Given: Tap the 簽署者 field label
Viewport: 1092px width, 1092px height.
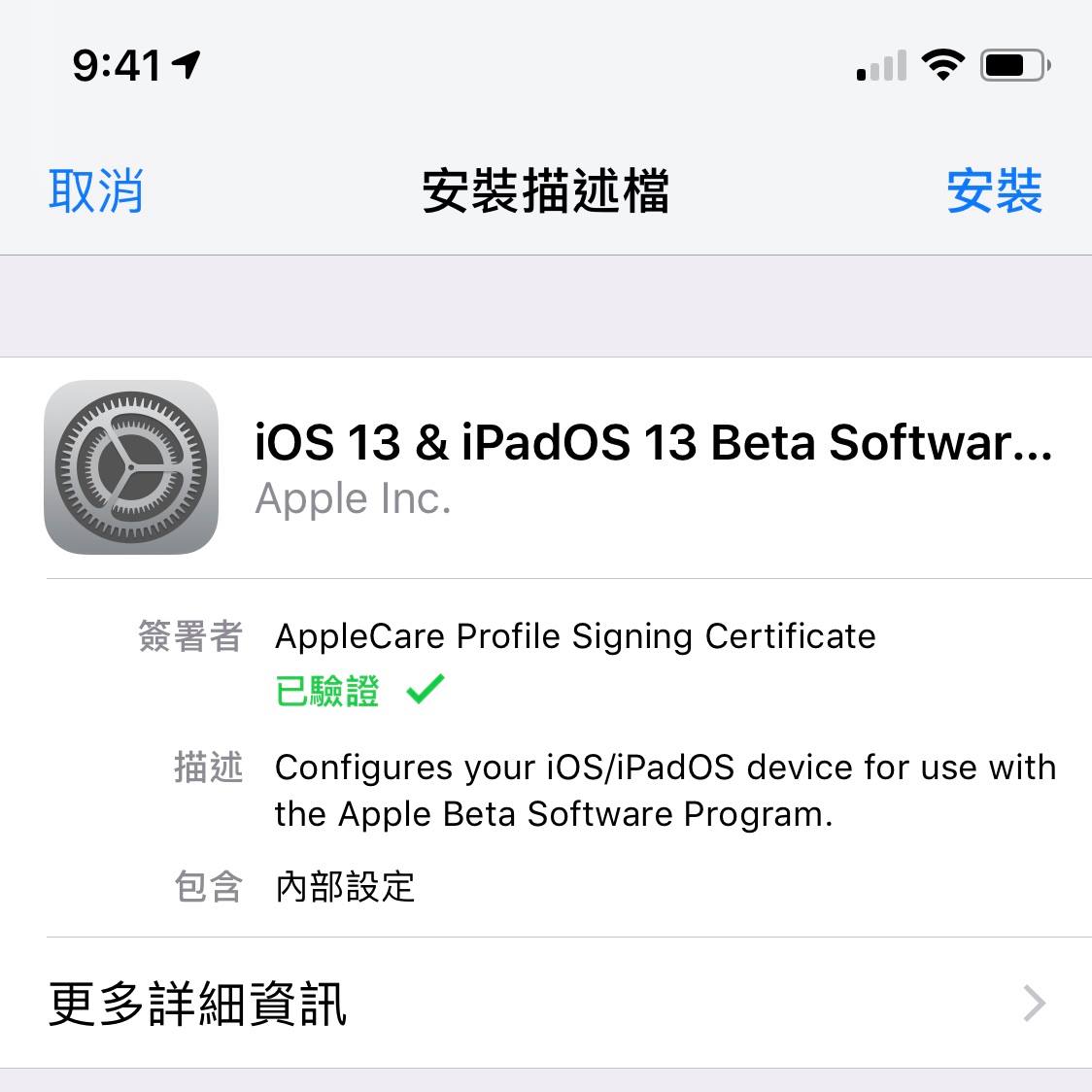Looking at the screenshot, I should [x=189, y=636].
